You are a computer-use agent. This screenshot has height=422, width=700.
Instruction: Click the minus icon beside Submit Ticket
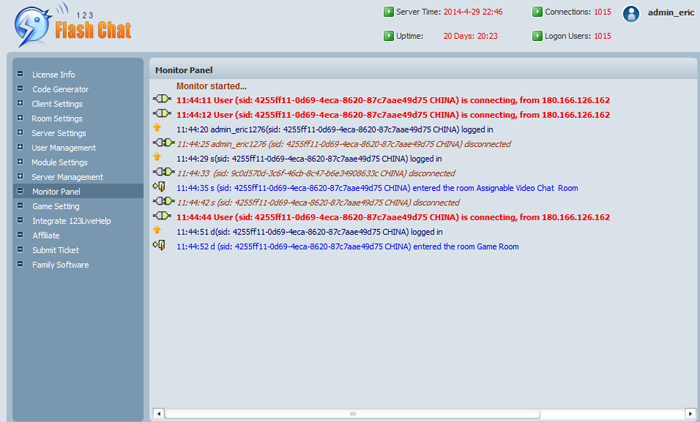click(20, 250)
